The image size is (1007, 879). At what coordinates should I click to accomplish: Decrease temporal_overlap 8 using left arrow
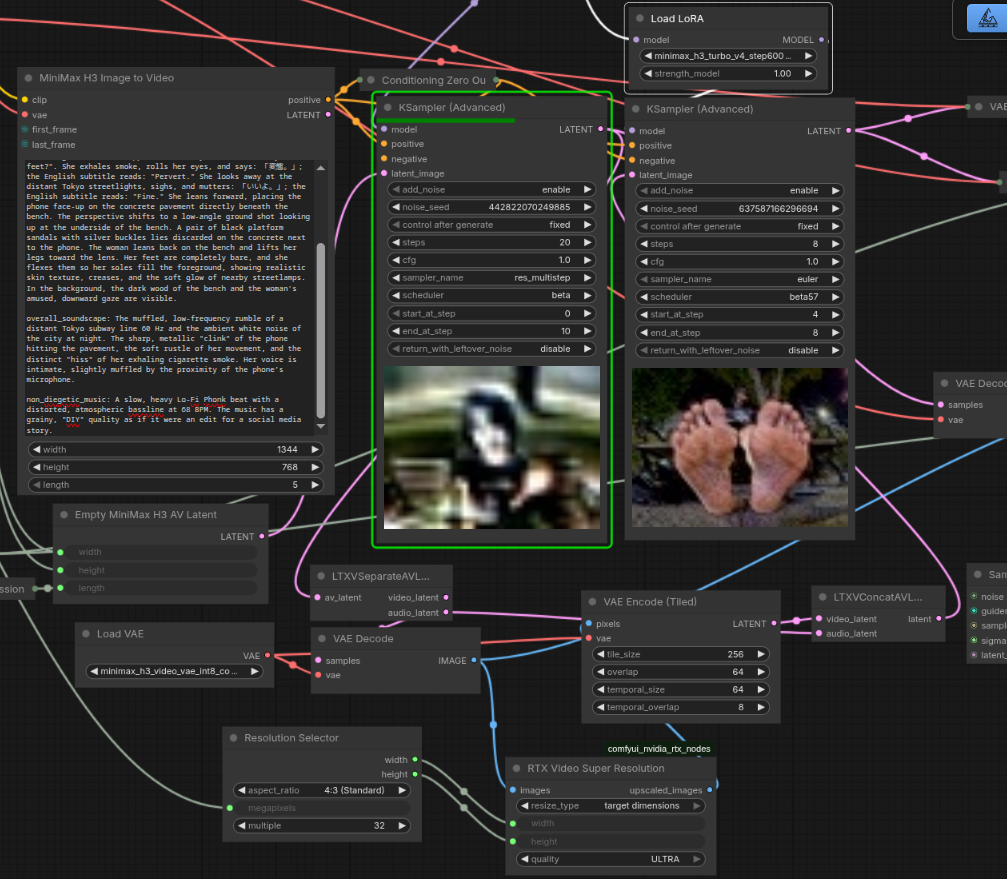click(x=600, y=707)
